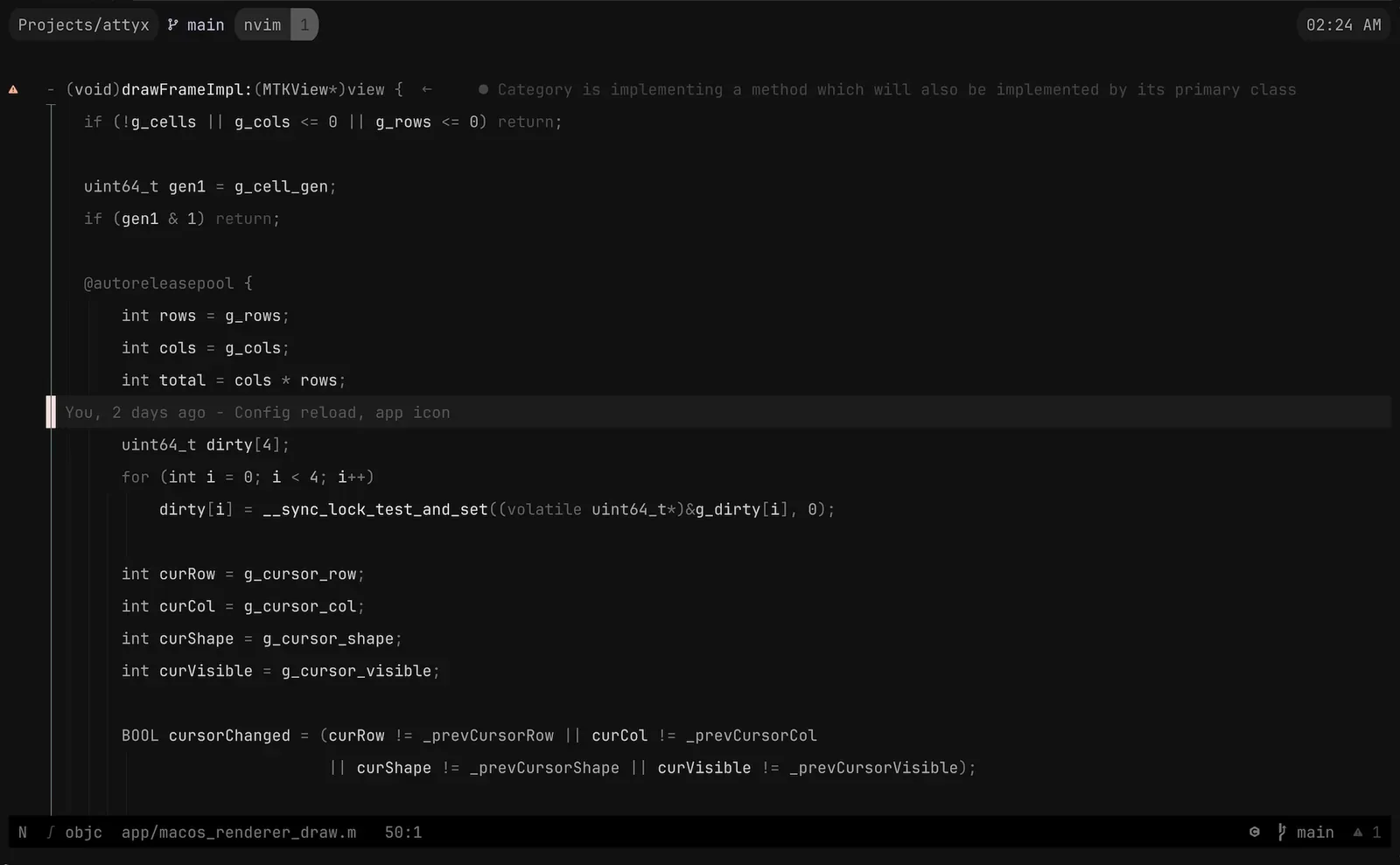Click the file path app/macos_renderer_draw.m

click(239, 832)
